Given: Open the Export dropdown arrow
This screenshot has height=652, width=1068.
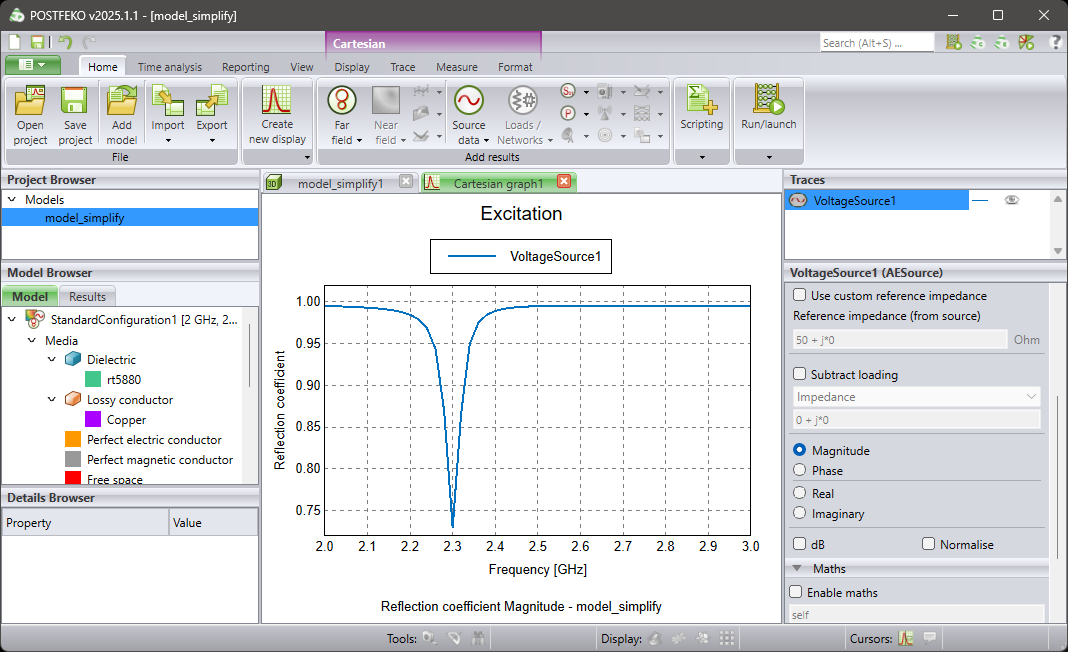Looking at the screenshot, I should [212, 141].
